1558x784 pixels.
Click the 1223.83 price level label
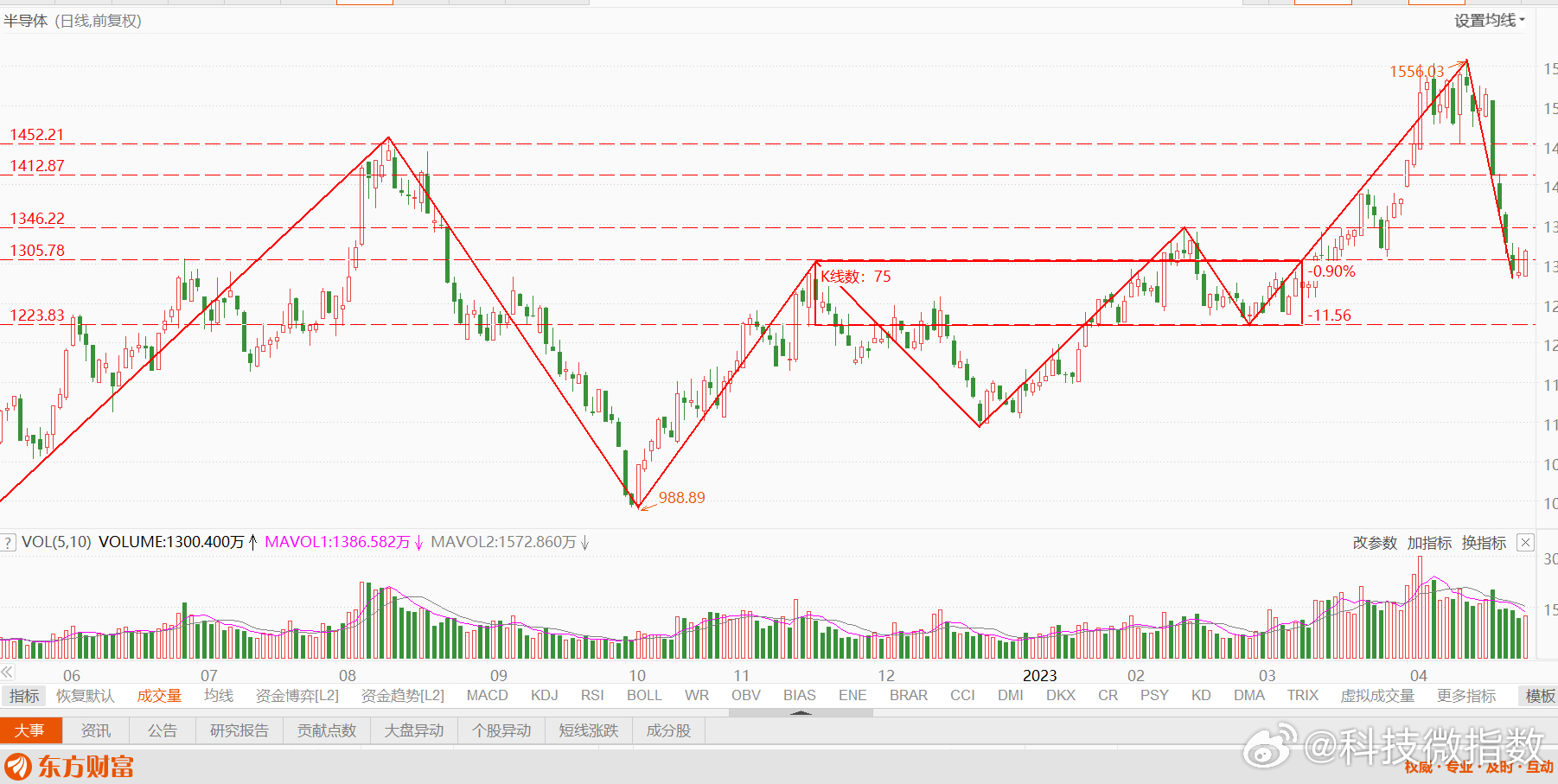36,316
